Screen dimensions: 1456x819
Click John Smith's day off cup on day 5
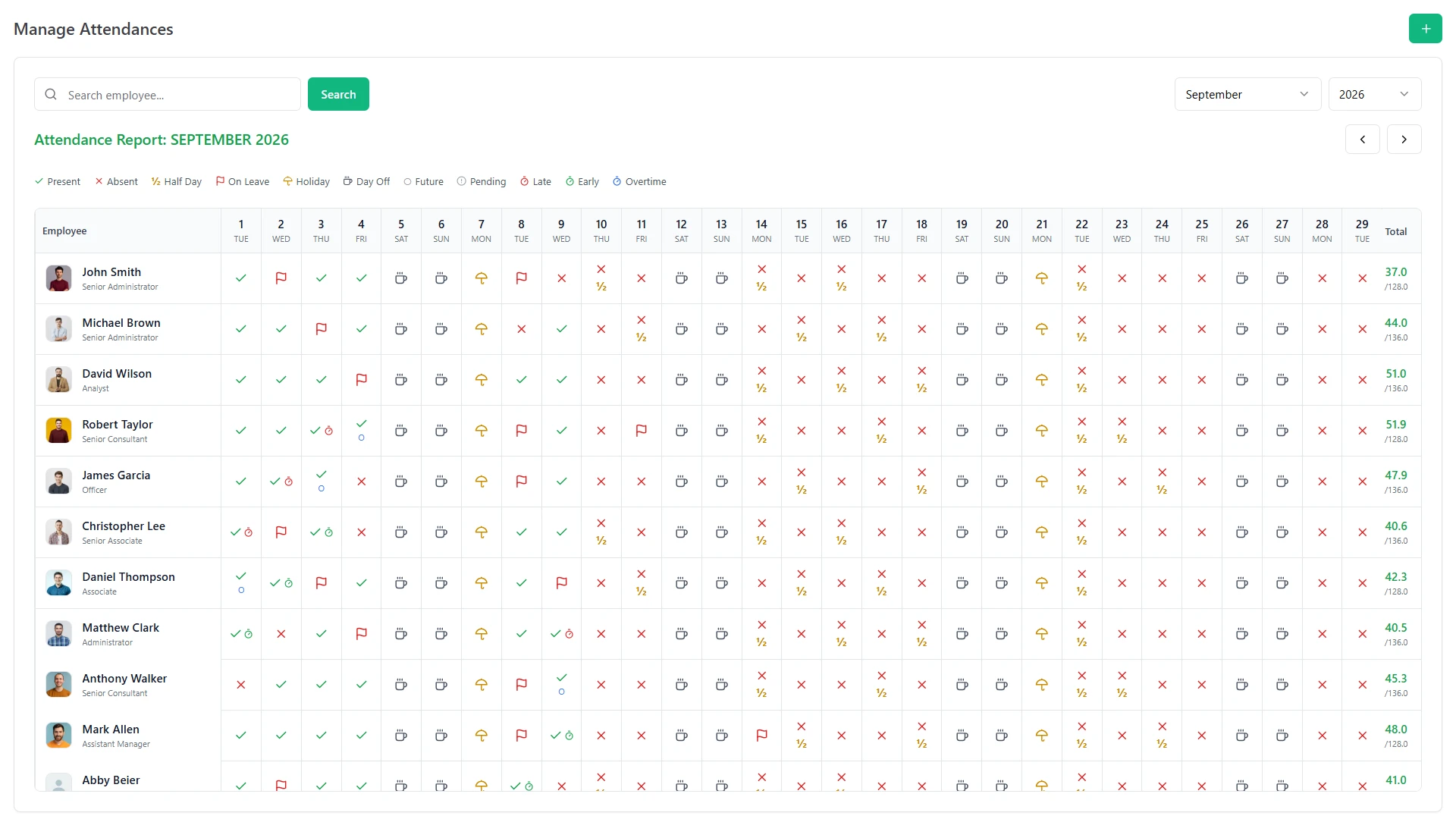point(401,278)
